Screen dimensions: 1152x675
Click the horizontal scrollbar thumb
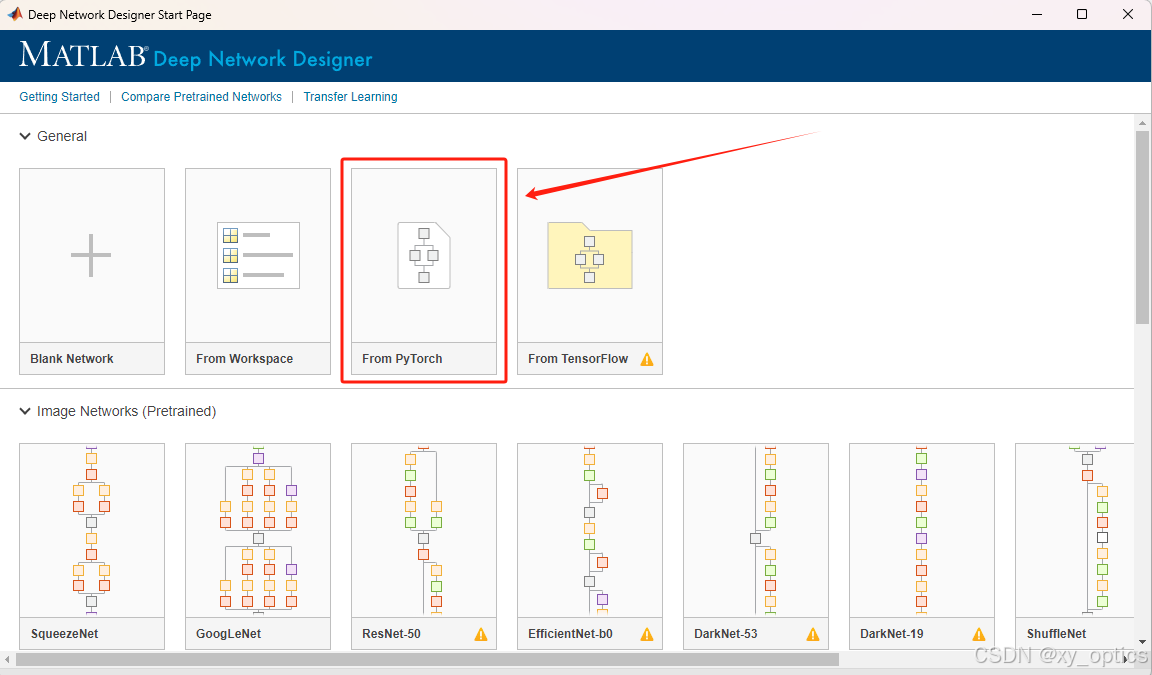428,660
